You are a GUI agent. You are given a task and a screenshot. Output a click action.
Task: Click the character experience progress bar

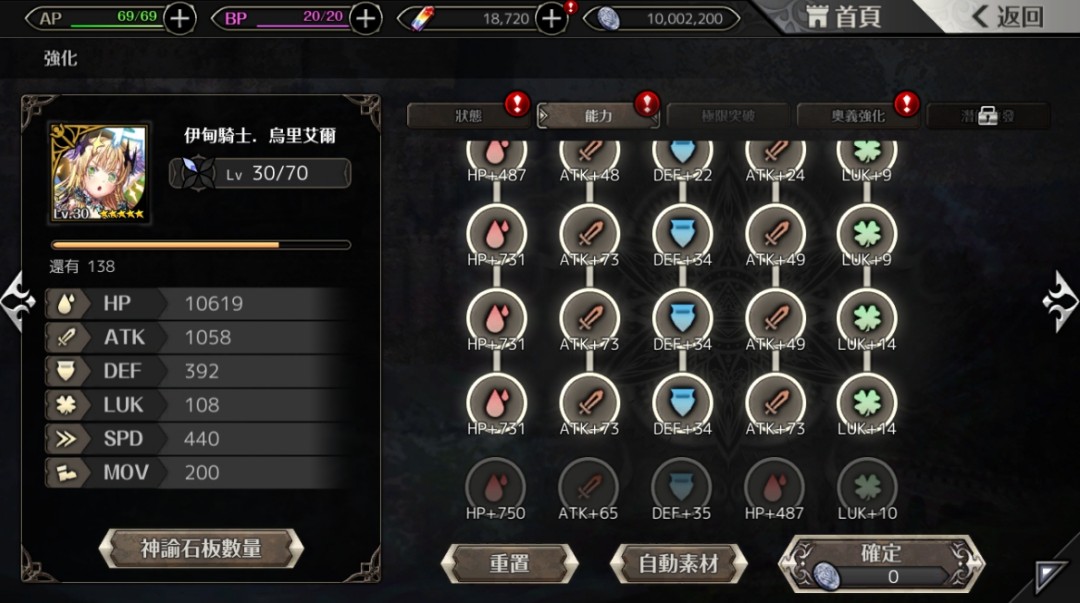pos(200,245)
